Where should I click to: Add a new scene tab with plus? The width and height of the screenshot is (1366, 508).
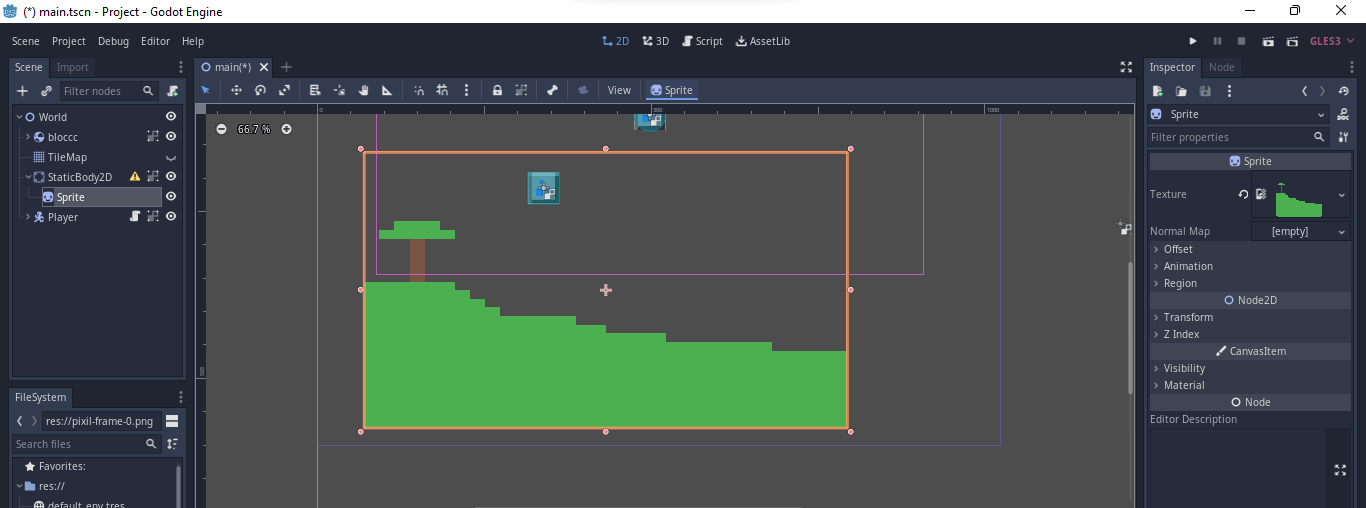tap(286, 67)
